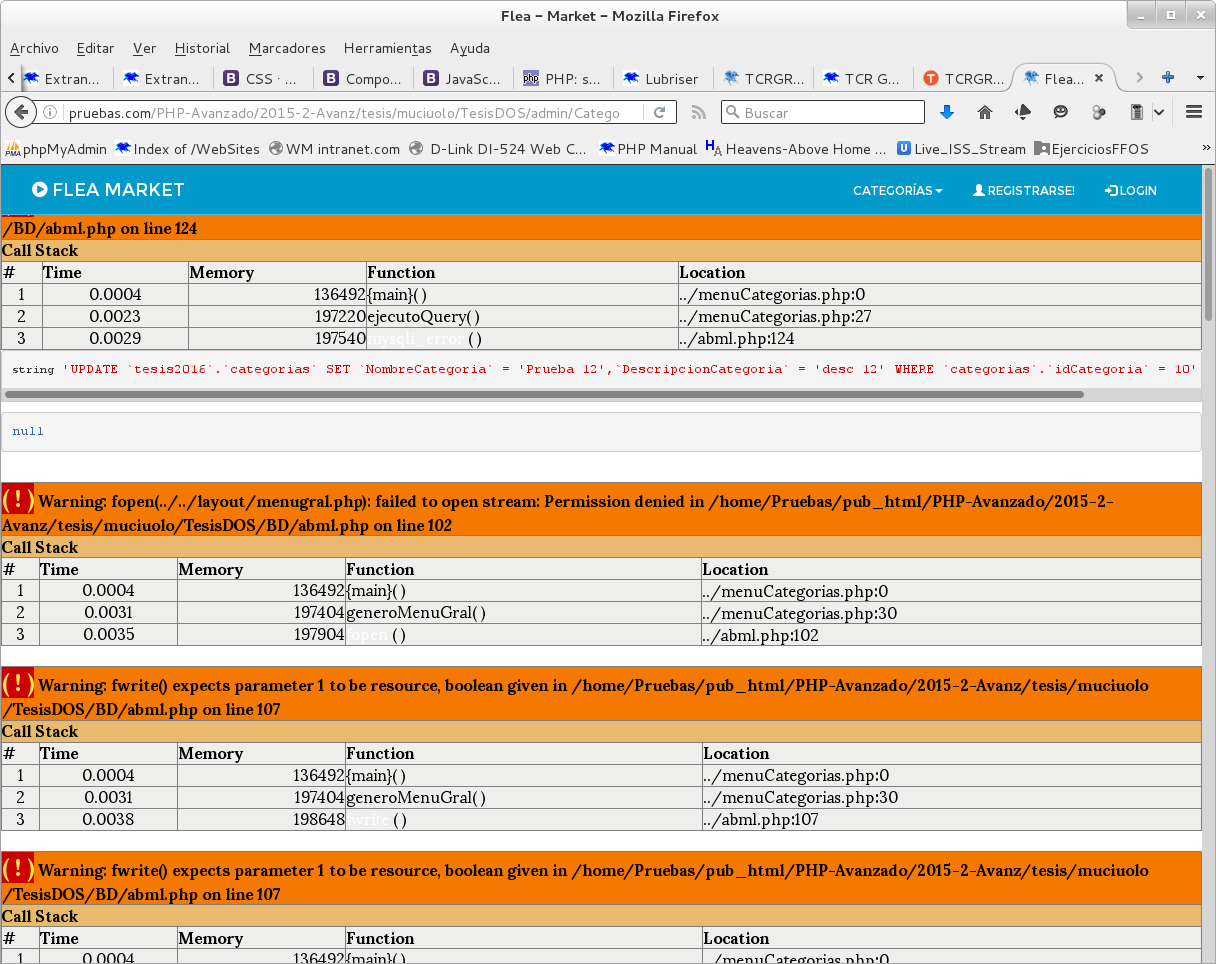
Task: Click the Heavens-Above bookmark icon
Action: pos(713,149)
